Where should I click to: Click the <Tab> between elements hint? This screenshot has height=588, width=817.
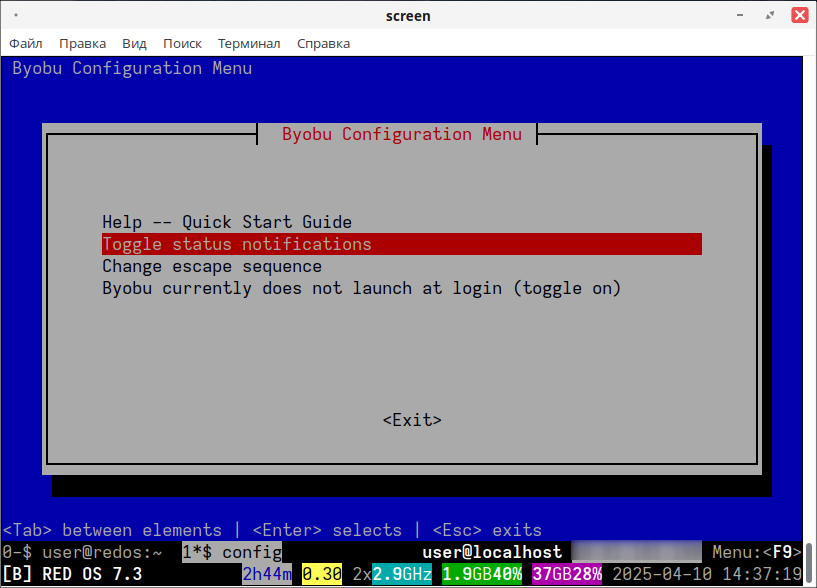pos(112,530)
